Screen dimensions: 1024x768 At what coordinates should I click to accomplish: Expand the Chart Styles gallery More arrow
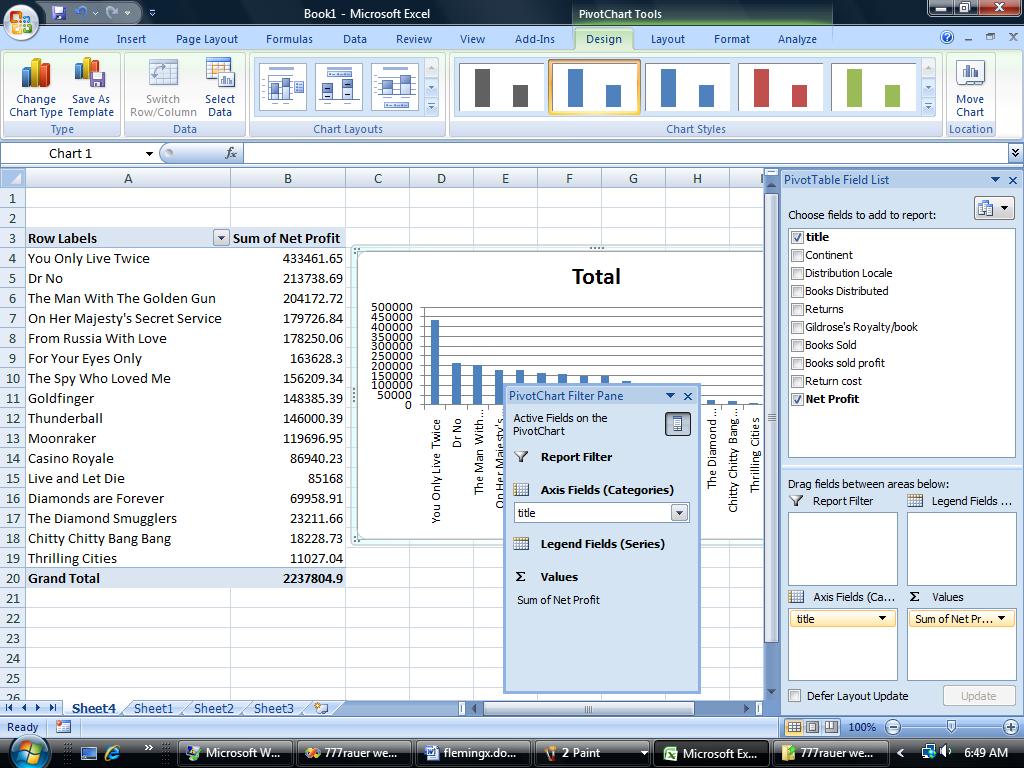(929, 106)
